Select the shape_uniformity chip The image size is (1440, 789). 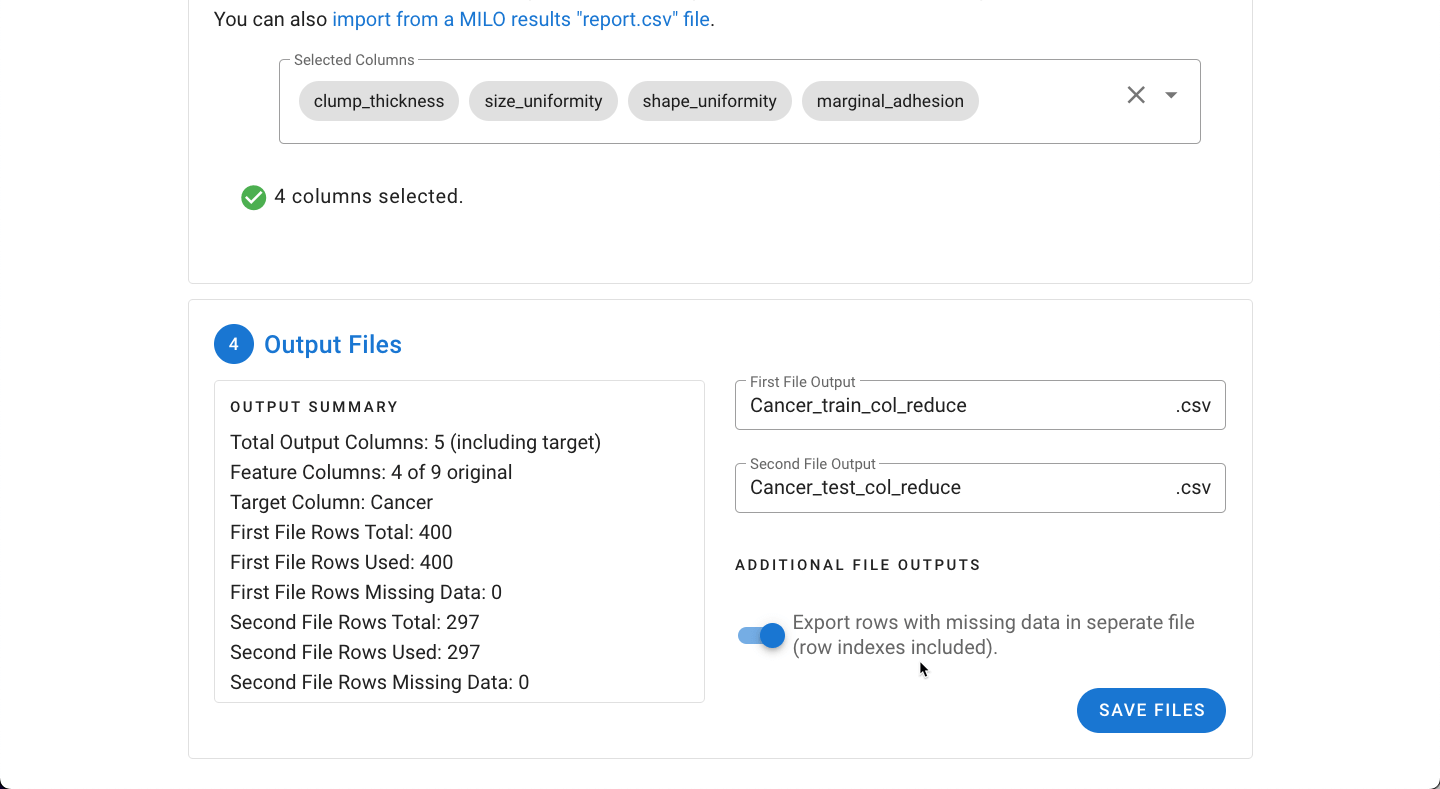click(x=710, y=101)
